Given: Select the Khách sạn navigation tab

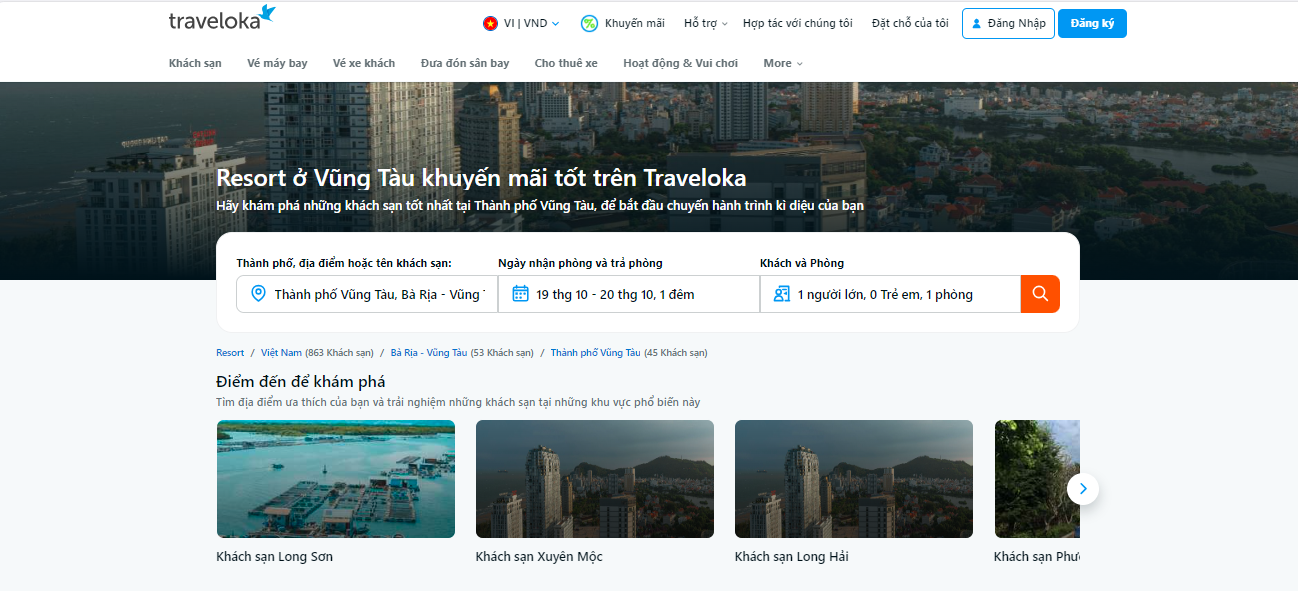Looking at the screenshot, I should tap(195, 63).
